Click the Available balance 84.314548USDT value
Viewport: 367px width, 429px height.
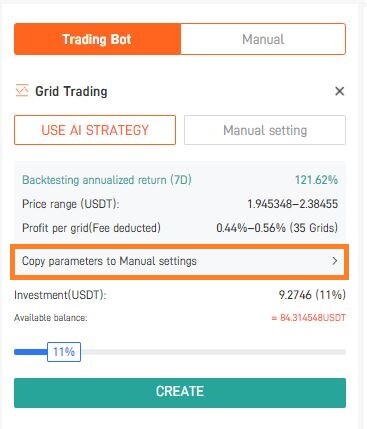click(308, 318)
